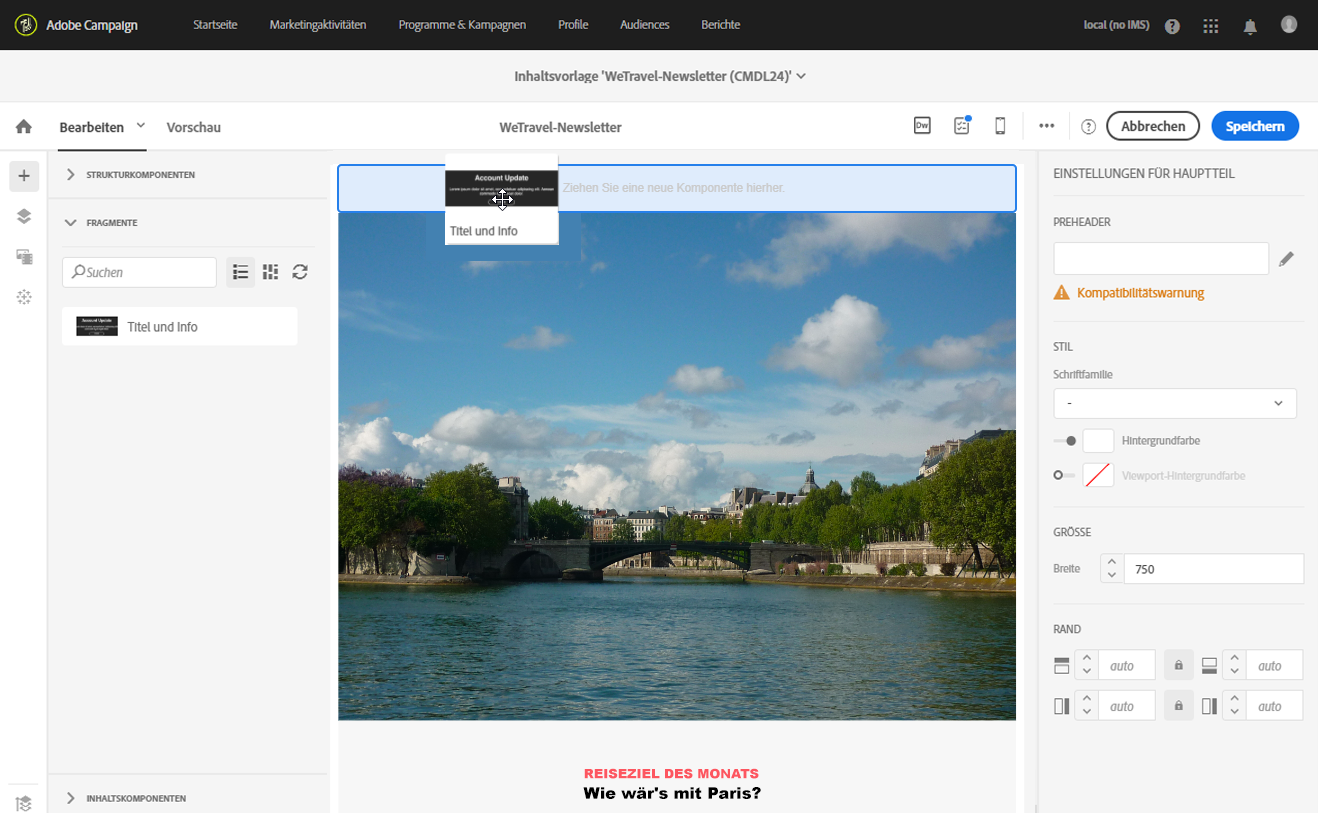The width and height of the screenshot is (1318, 813).
Task: Switch to the Vorschau tab
Action: (x=194, y=127)
